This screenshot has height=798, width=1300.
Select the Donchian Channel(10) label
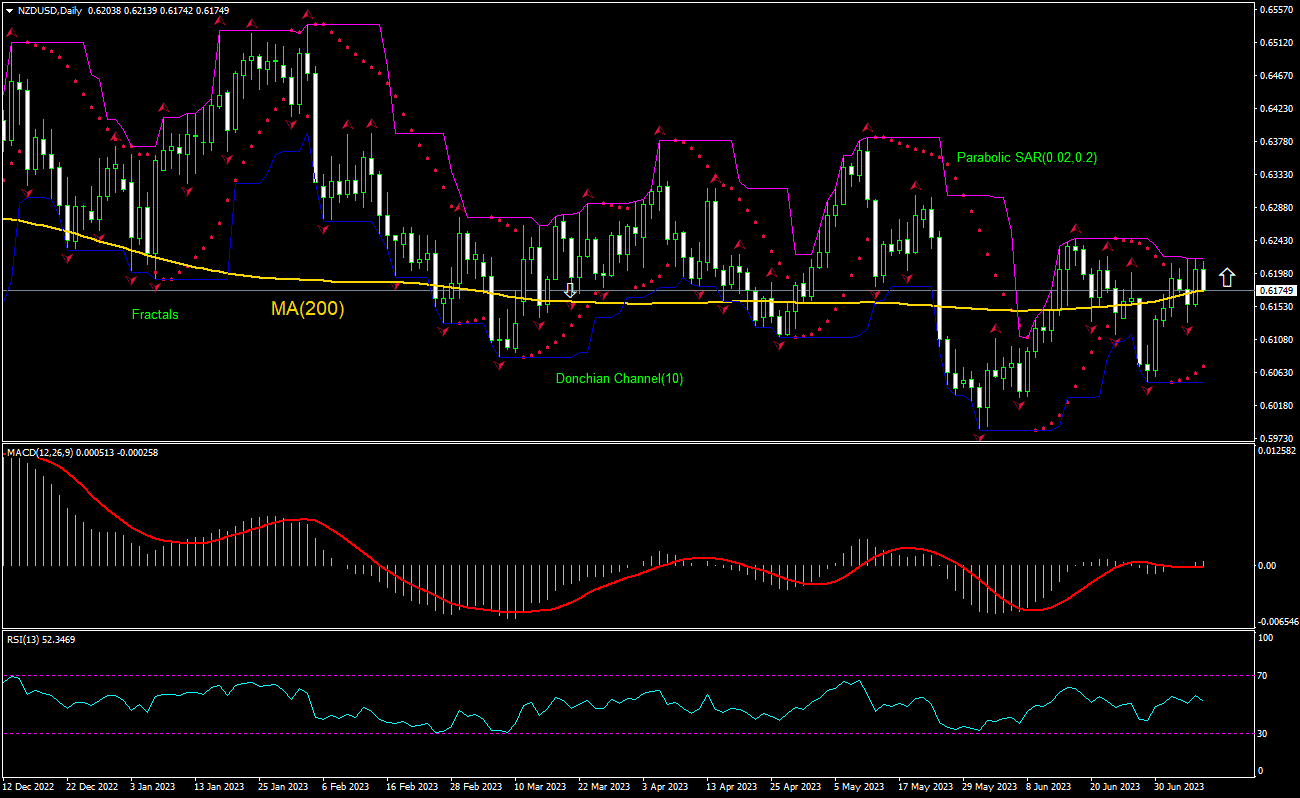619,378
